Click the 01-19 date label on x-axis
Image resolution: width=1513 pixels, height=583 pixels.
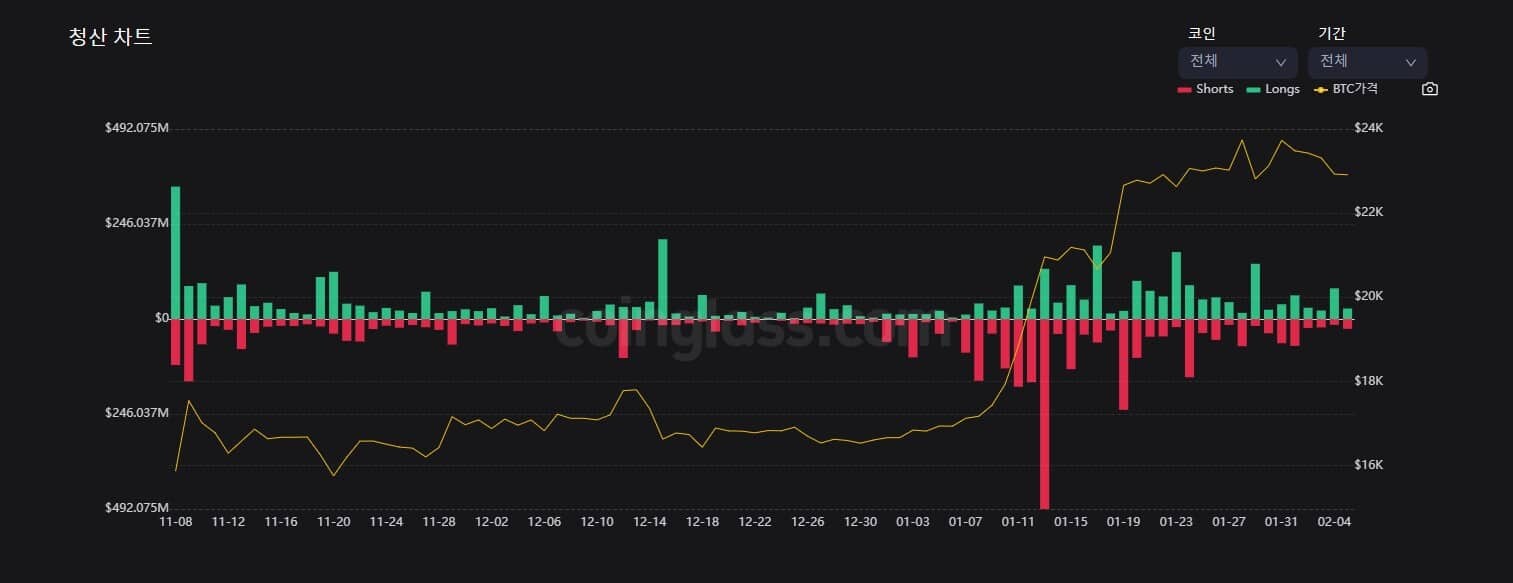point(1123,522)
